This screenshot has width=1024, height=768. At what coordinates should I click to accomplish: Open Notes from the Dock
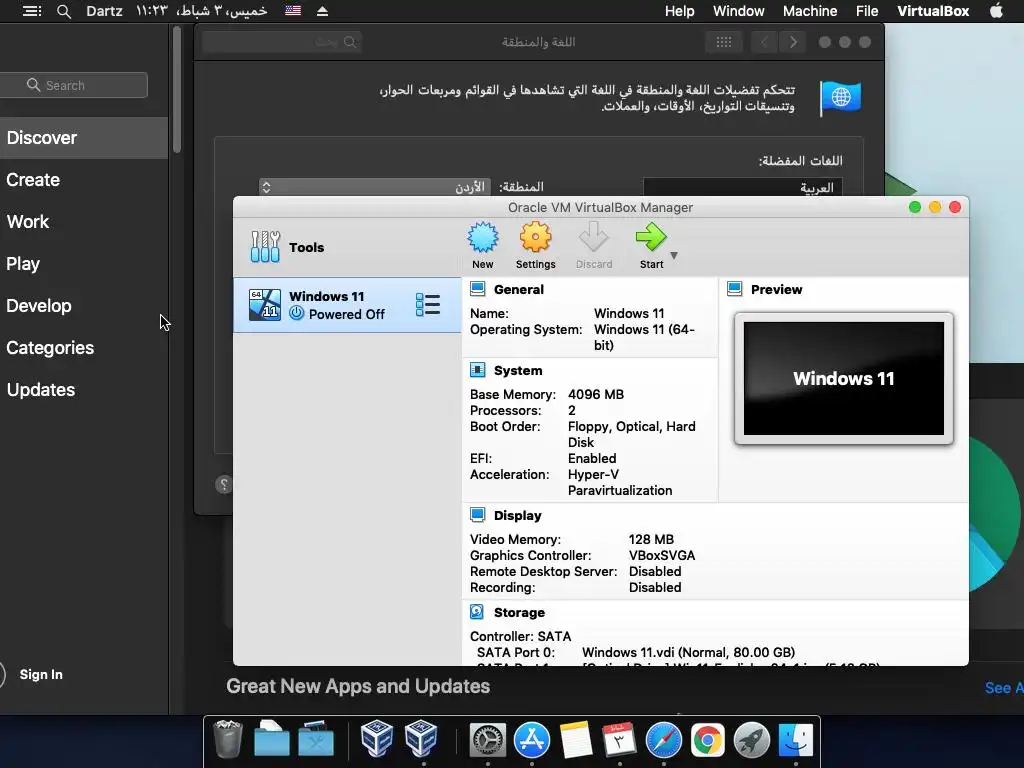575,740
